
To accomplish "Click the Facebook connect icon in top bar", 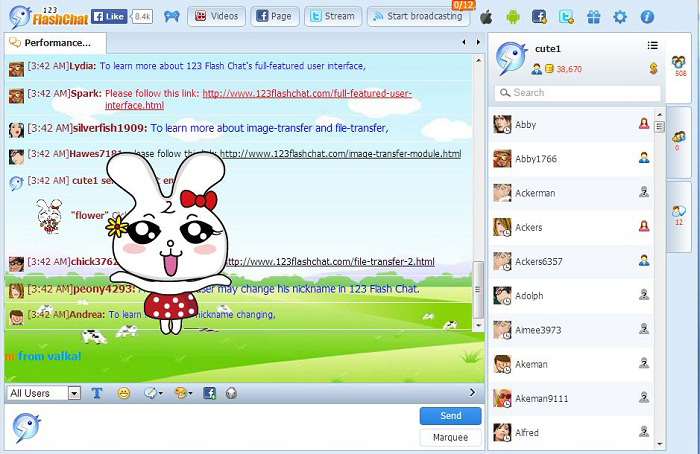I will [x=539, y=17].
